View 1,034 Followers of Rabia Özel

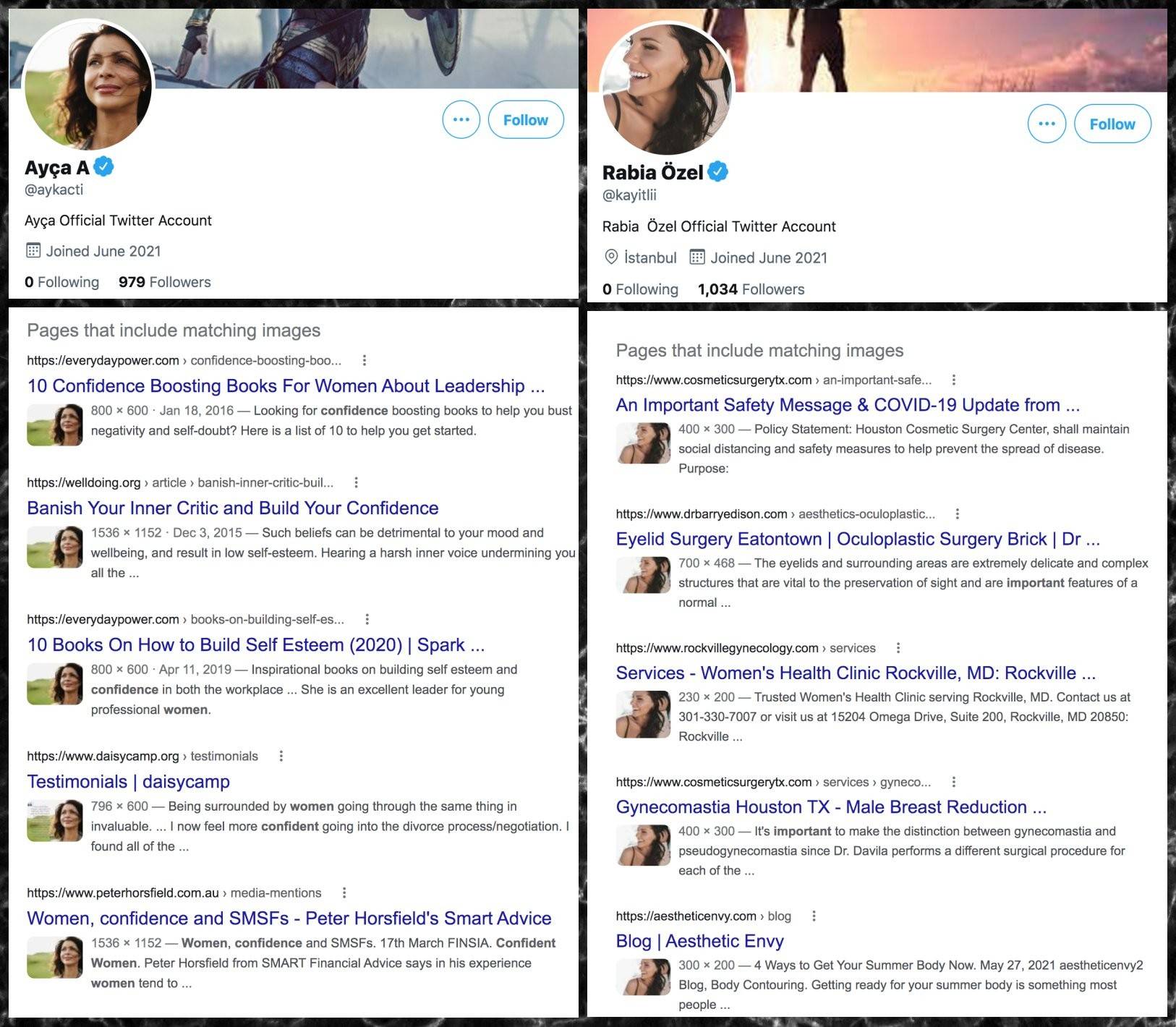(751, 289)
